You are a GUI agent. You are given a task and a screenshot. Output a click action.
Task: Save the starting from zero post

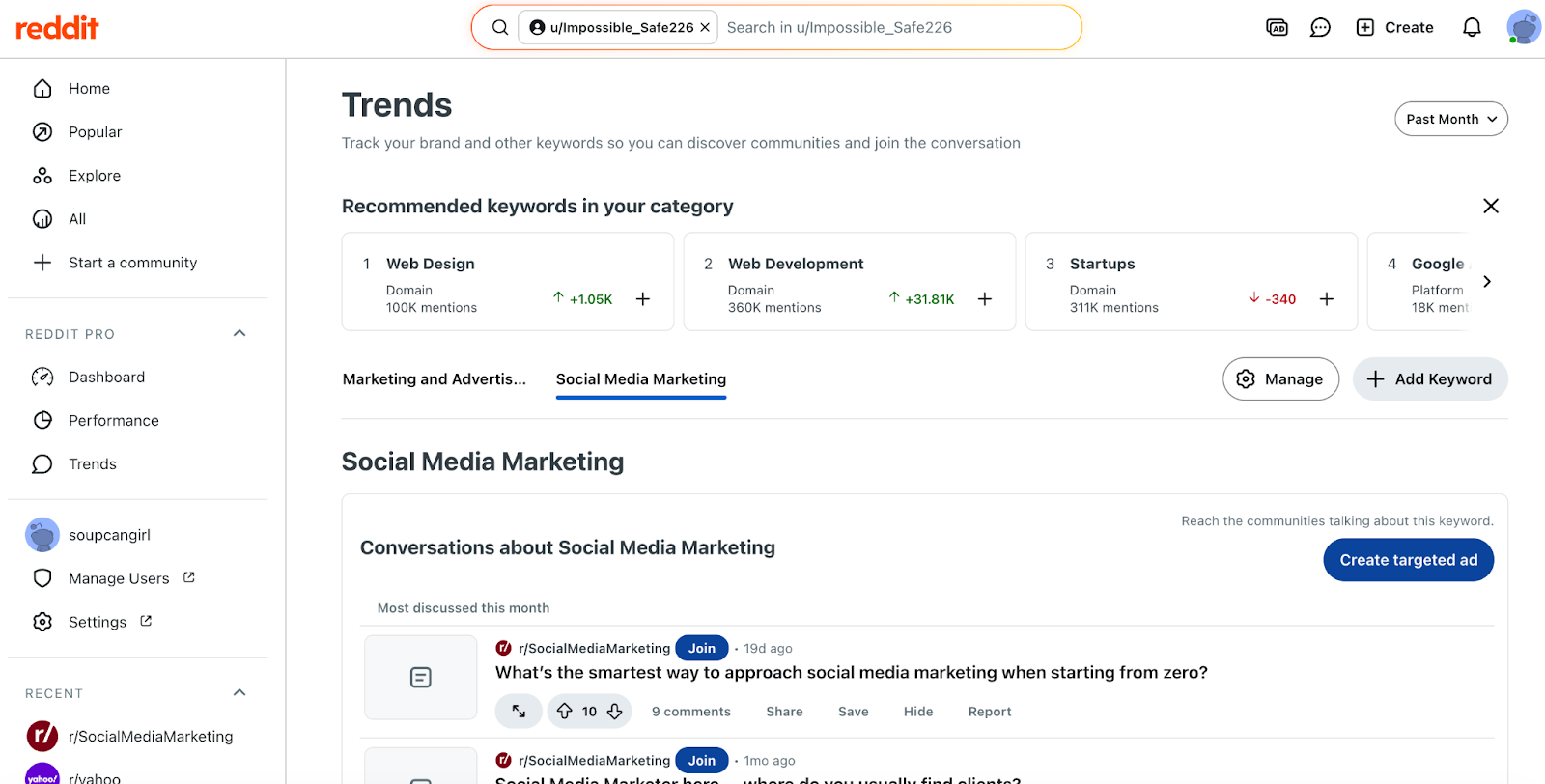(x=854, y=712)
